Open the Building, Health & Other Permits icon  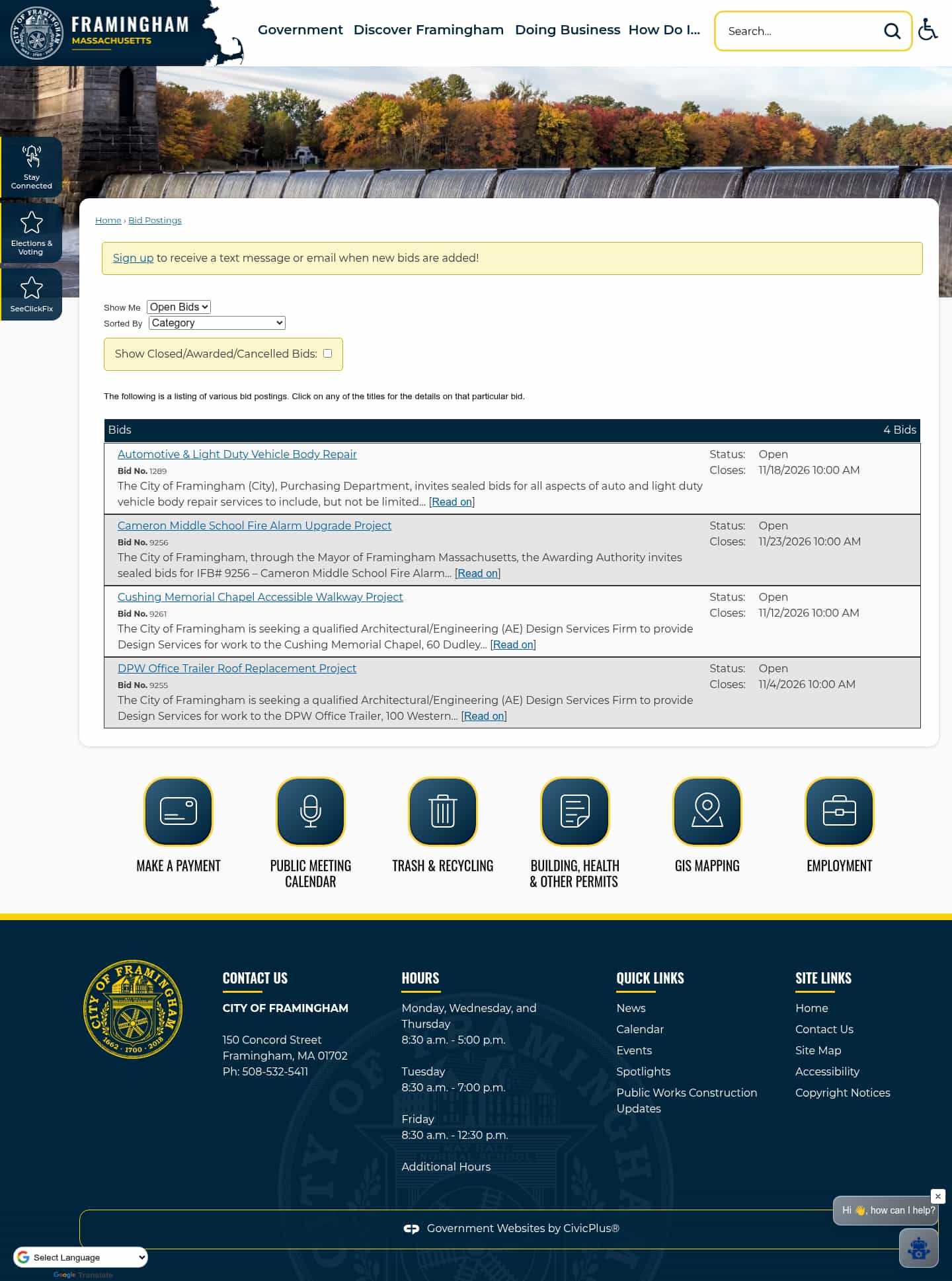[575, 811]
